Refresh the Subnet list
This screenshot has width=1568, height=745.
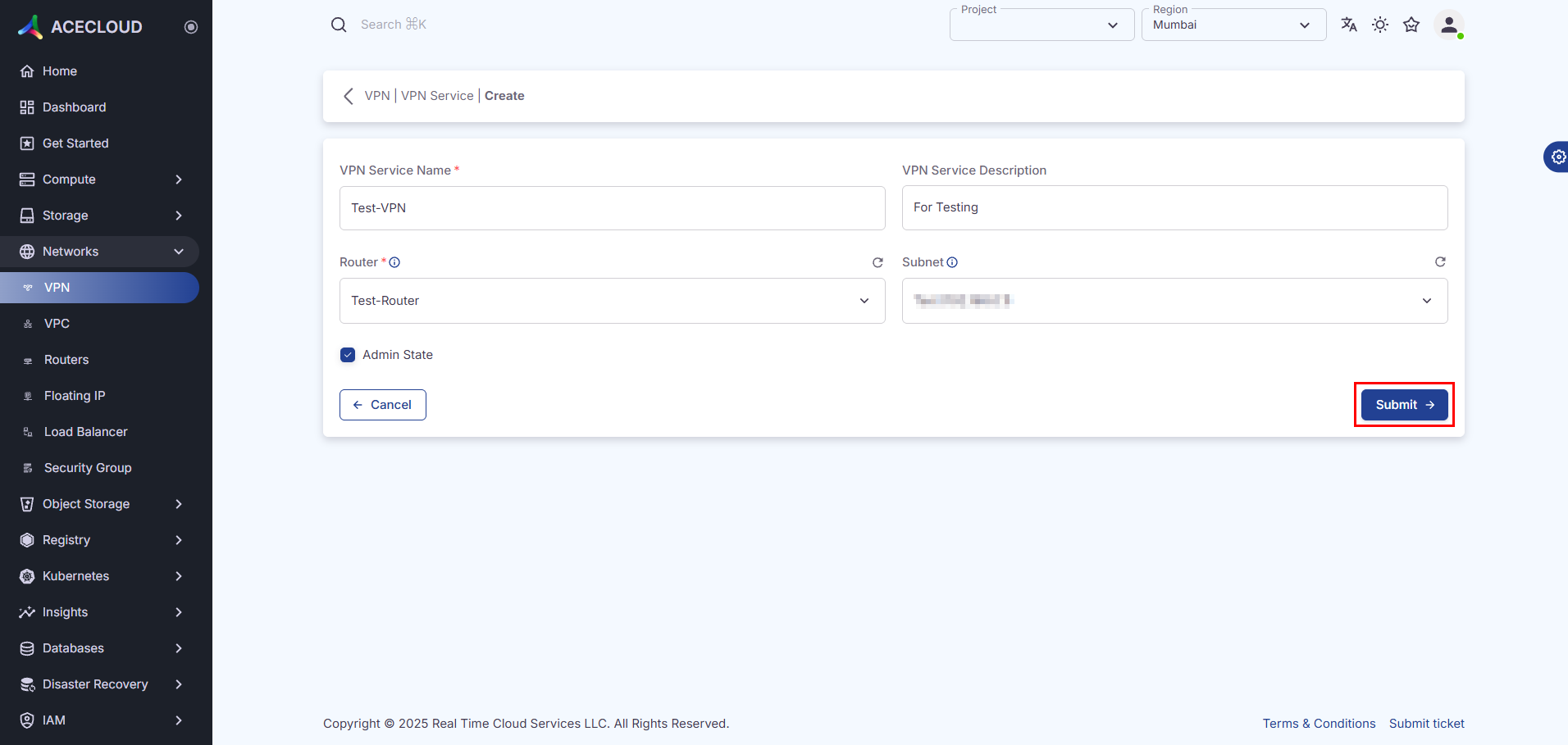click(1440, 262)
